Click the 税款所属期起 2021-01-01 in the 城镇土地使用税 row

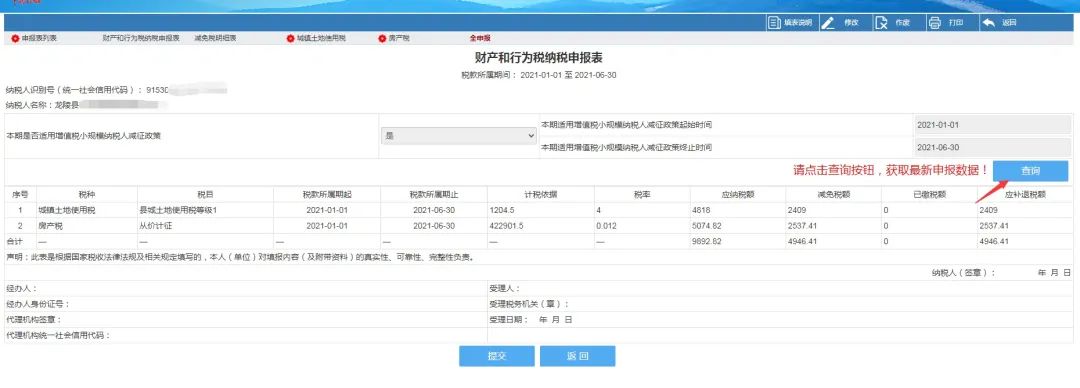coord(327,210)
